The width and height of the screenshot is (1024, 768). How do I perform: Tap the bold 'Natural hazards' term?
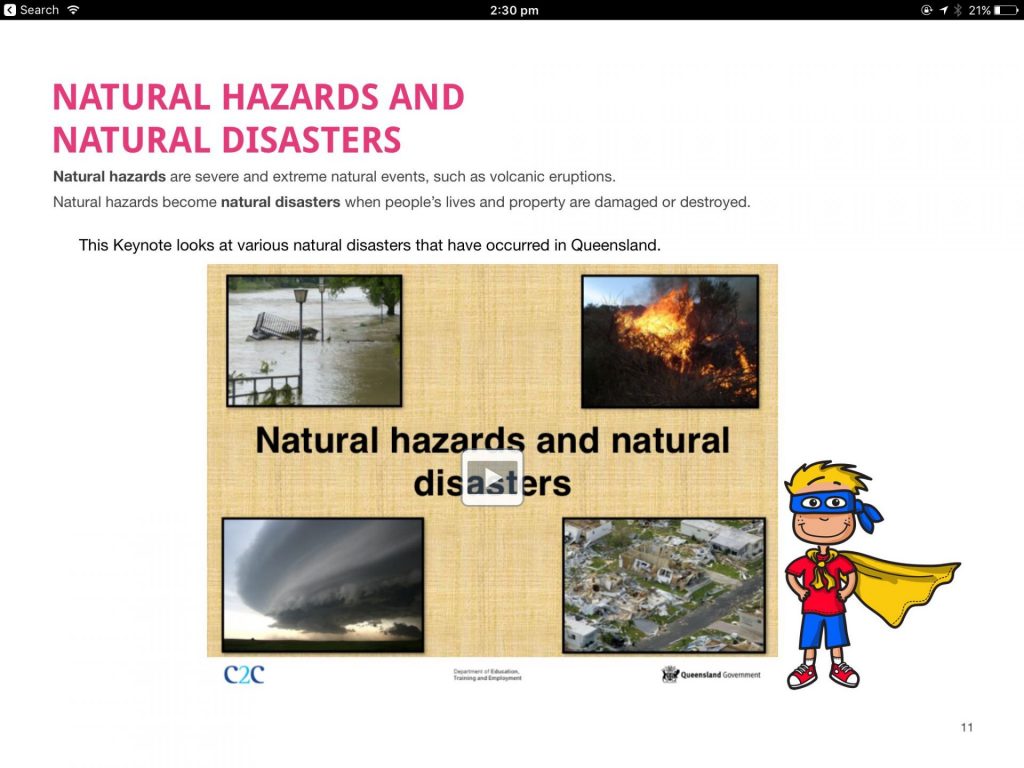pos(109,176)
